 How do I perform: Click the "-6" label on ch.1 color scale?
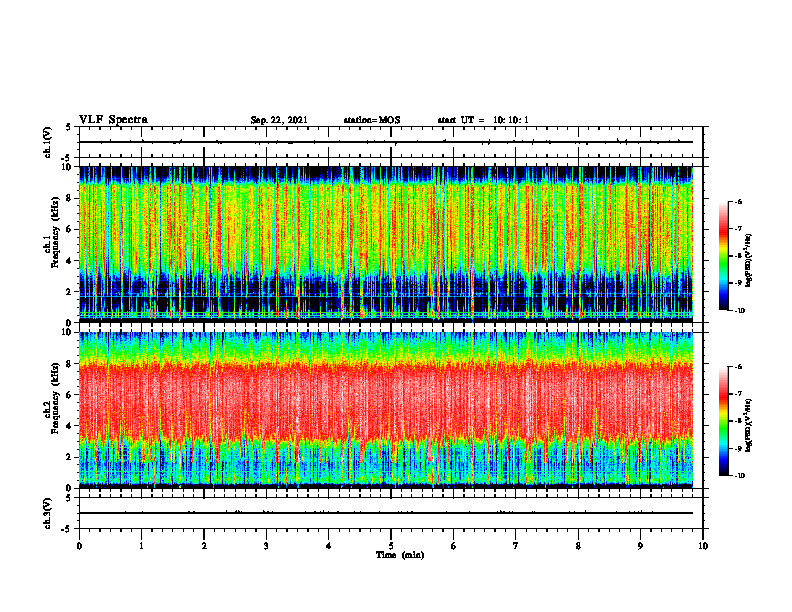738,201
